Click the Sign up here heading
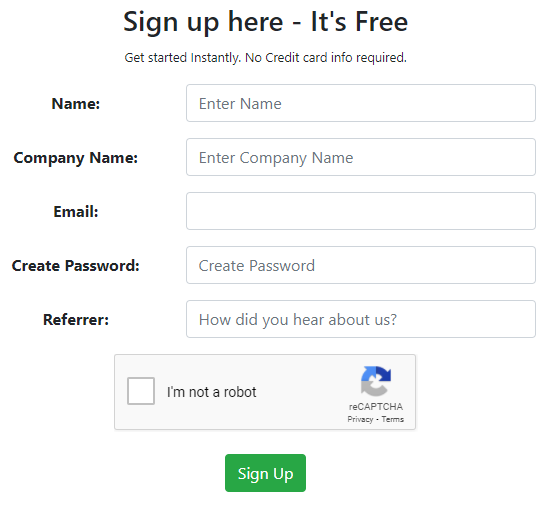 click(x=265, y=22)
